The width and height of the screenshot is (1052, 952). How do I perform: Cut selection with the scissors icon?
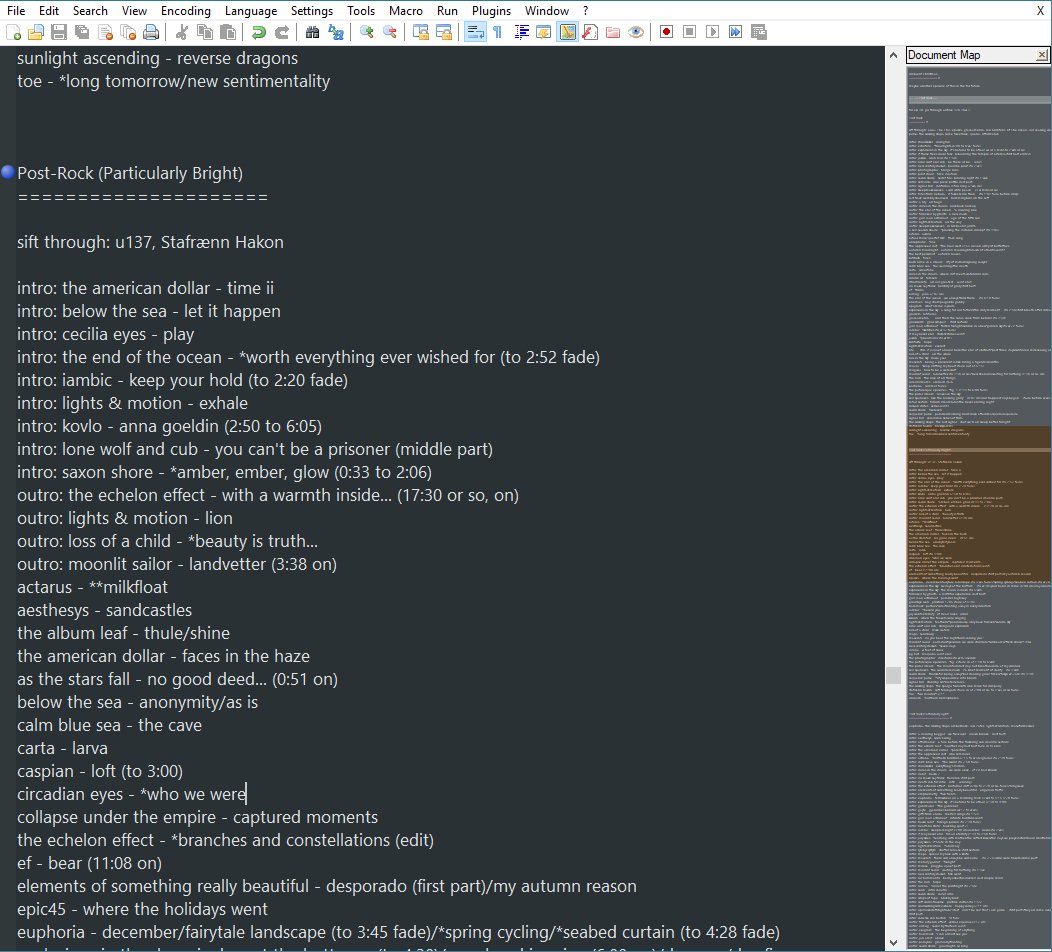pos(181,32)
